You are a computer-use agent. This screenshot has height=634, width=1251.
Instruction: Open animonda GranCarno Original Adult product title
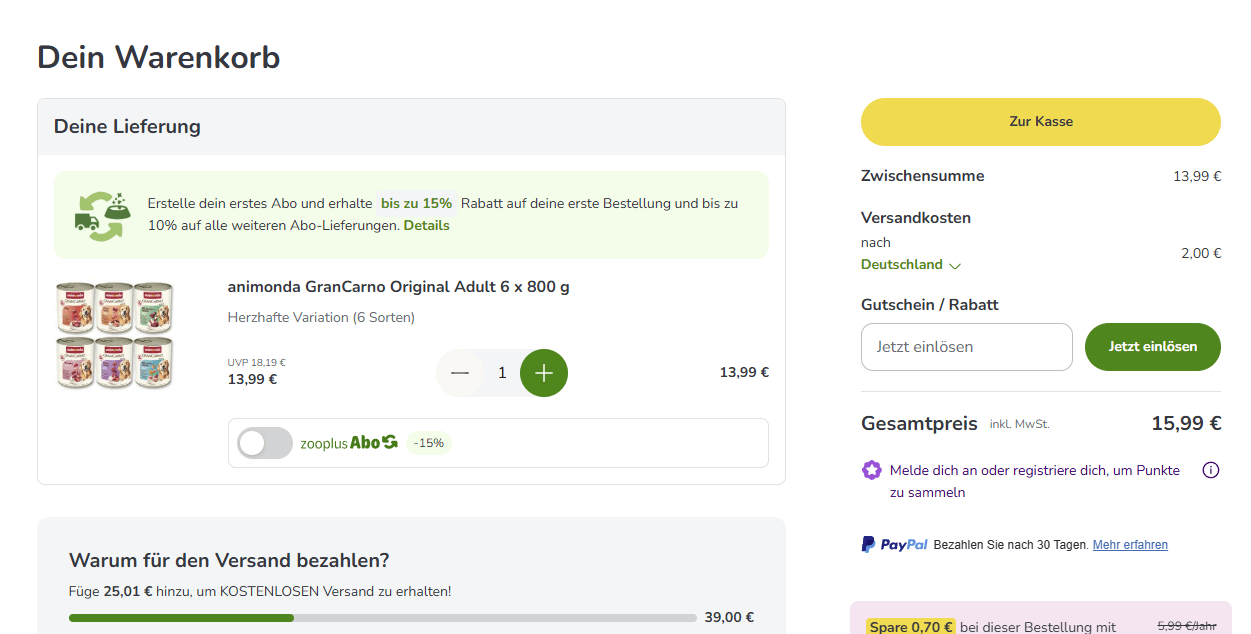tap(399, 287)
